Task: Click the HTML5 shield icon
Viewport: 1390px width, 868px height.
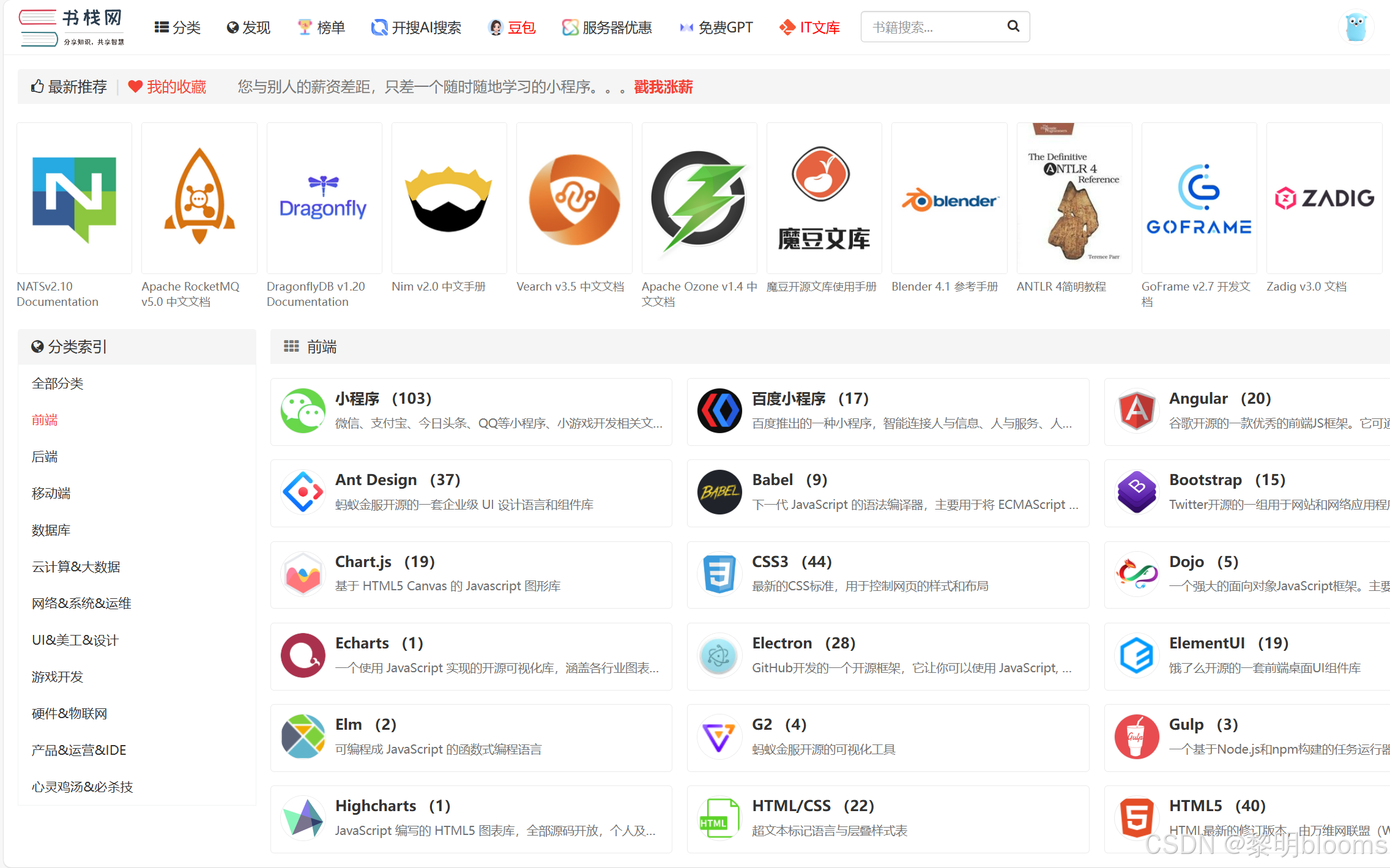Action: tap(1137, 818)
